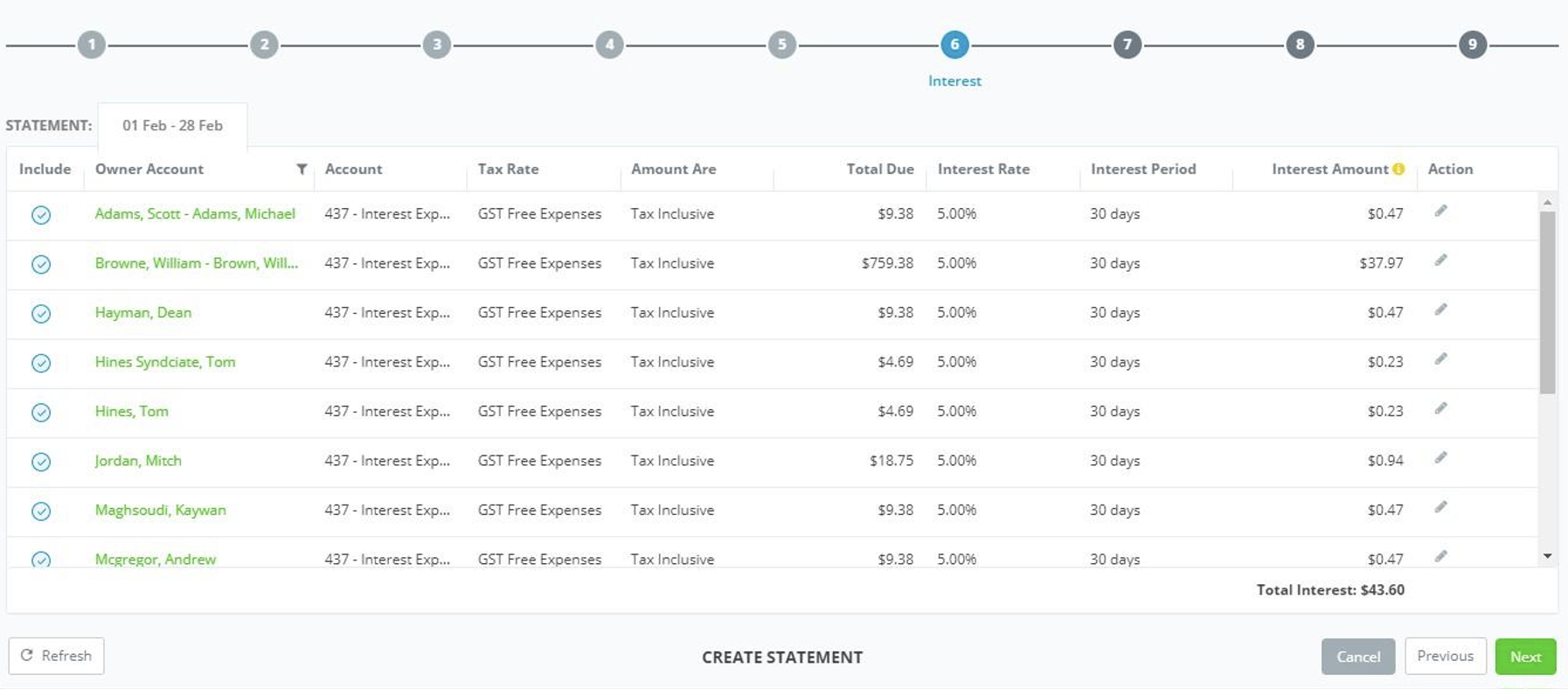Filter the Owner Account column

[x=302, y=169]
